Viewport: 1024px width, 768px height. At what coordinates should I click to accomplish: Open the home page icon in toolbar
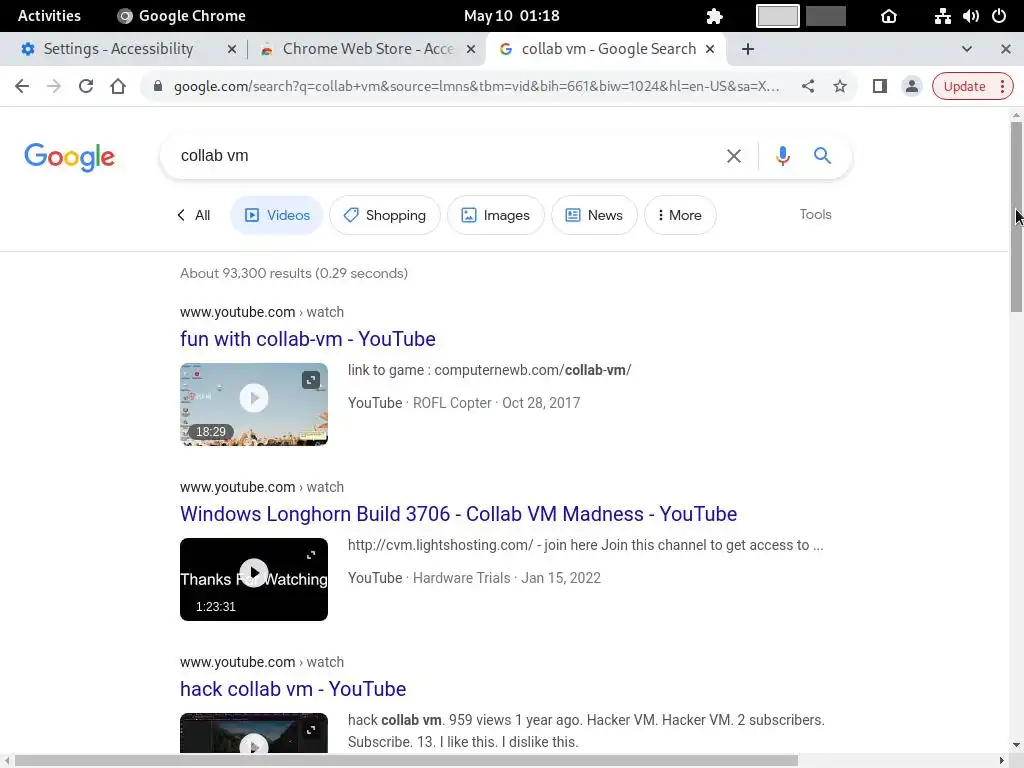(118, 86)
